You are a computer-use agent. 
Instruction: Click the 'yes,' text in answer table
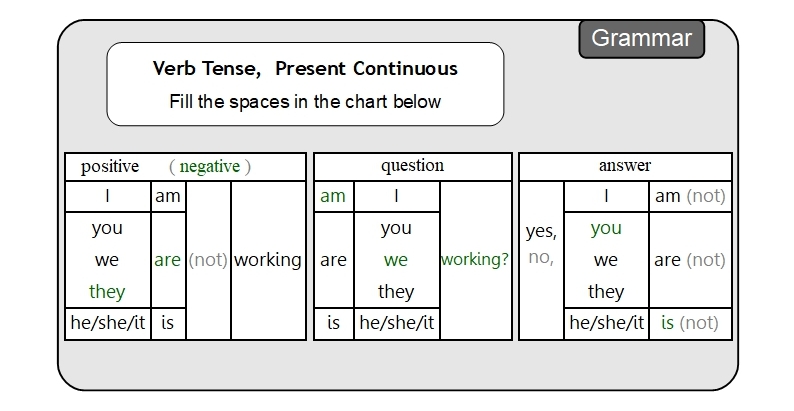tap(541, 232)
